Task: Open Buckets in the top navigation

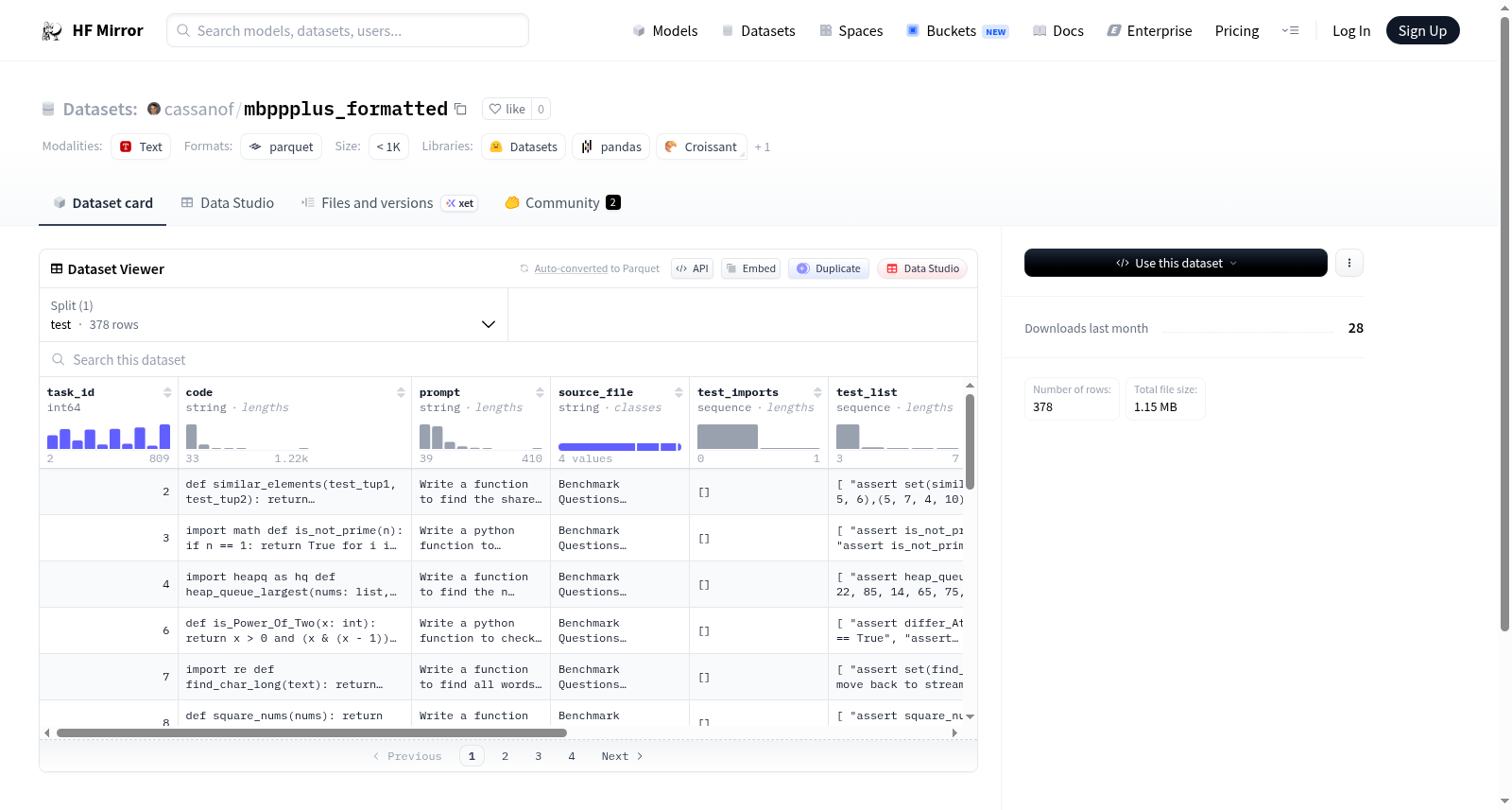Action: [957, 31]
